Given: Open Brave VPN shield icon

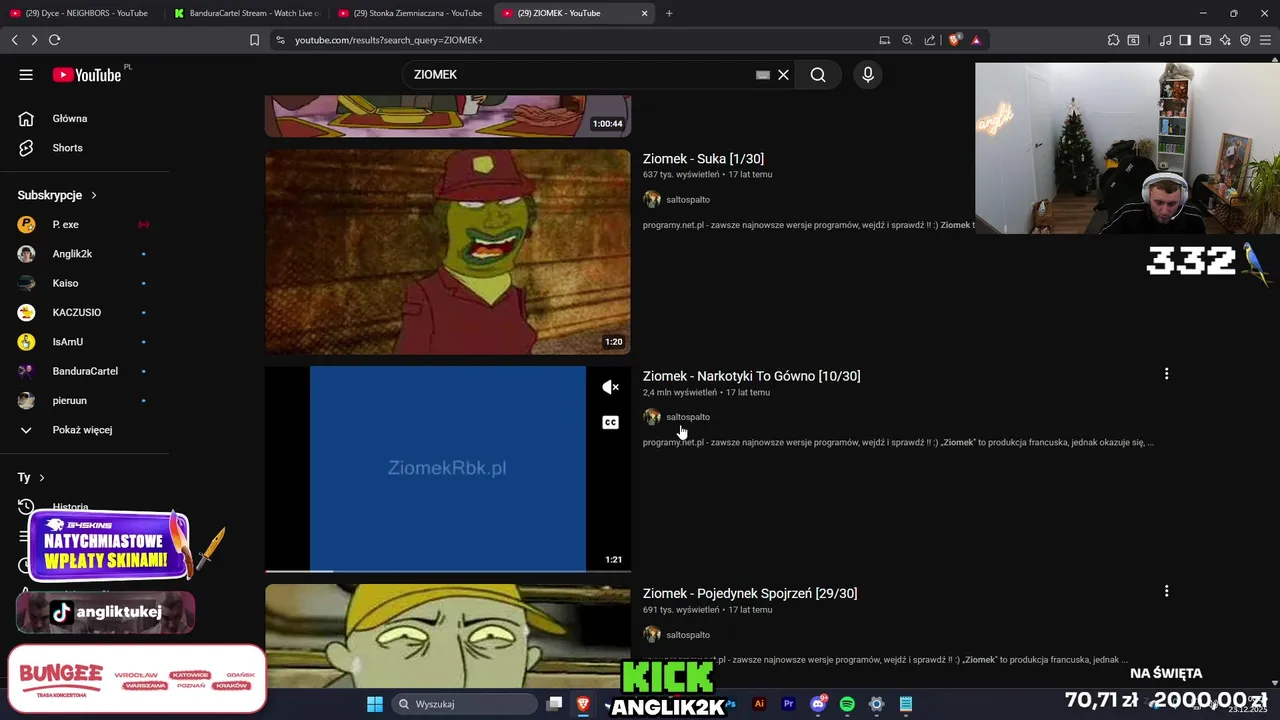Looking at the screenshot, I should pos(1245,40).
